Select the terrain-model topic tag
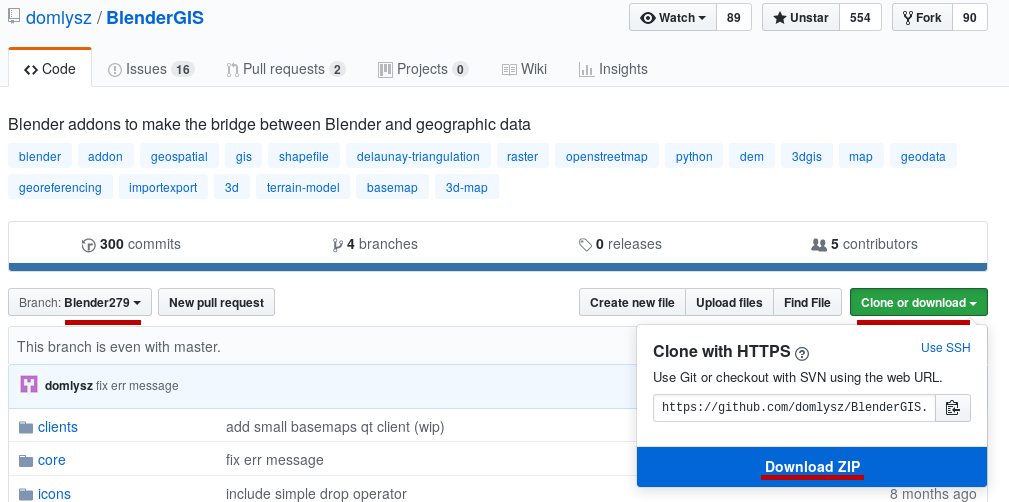 coord(303,188)
